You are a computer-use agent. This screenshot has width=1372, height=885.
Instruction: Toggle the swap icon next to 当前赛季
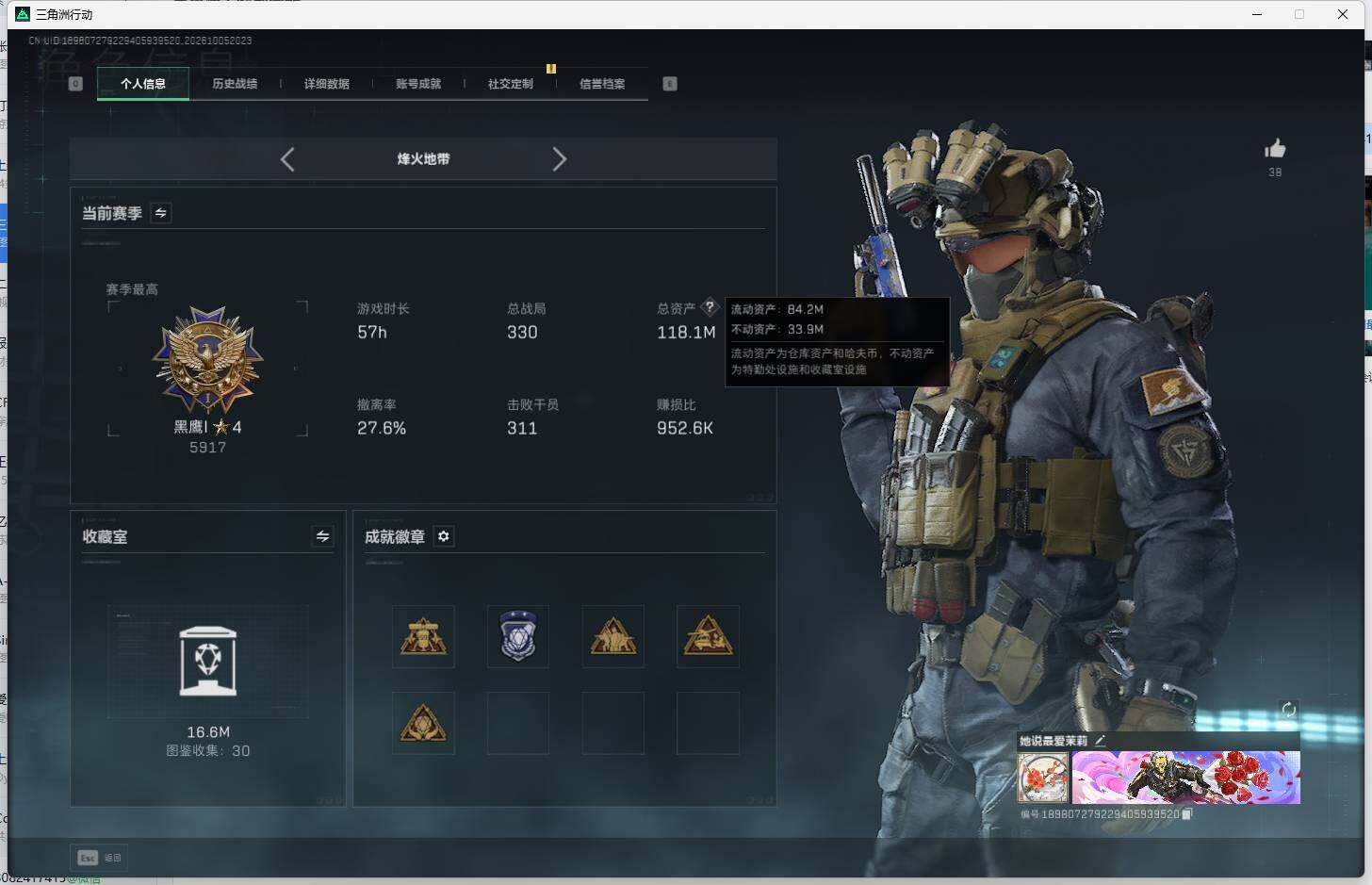coord(161,213)
